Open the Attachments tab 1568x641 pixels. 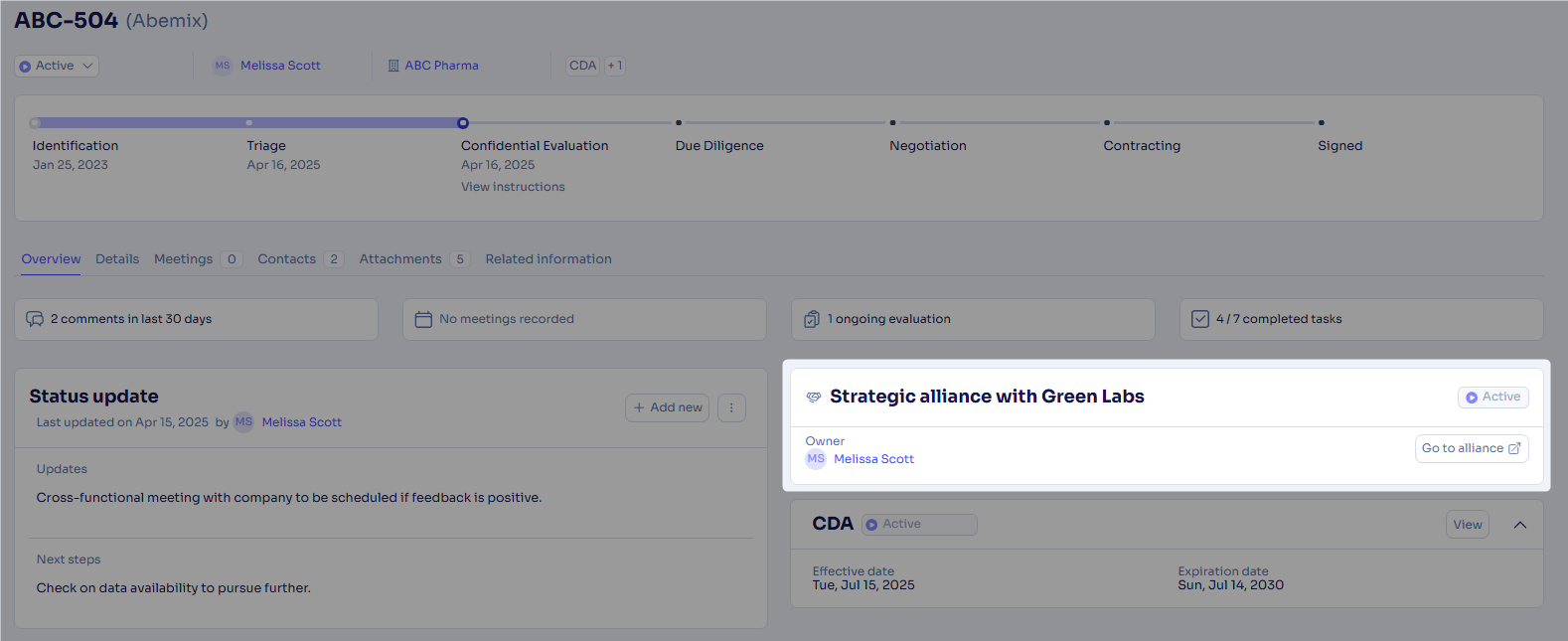point(414,259)
